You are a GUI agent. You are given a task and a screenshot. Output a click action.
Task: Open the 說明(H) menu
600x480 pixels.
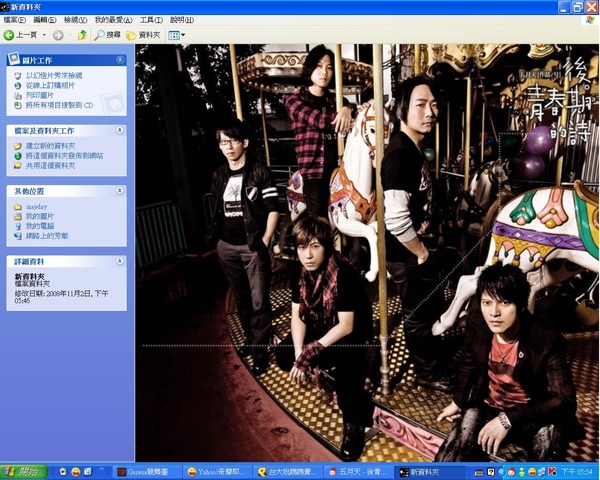182,20
